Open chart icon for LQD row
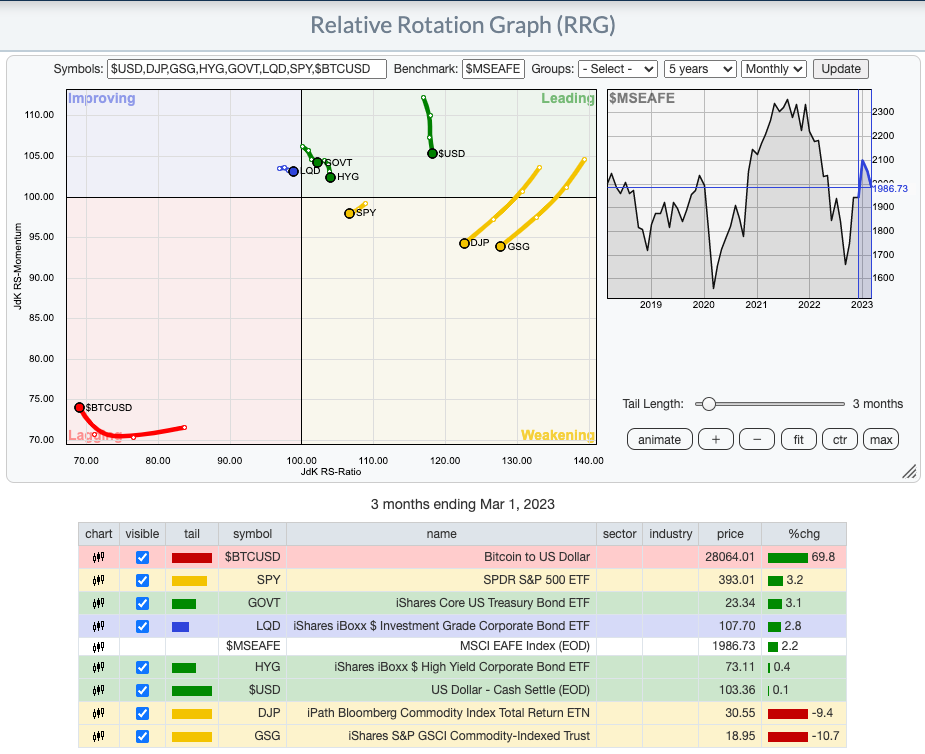The width and height of the screenshot is (925, 754). pyautogui.click(x=99, y=626)
